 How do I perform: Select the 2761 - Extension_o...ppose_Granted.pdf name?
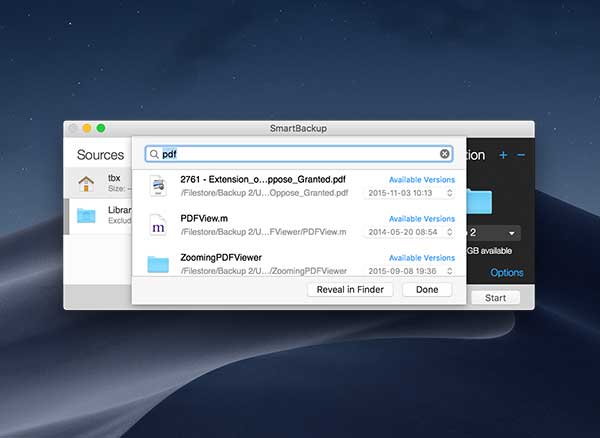(x=263, y=179)
